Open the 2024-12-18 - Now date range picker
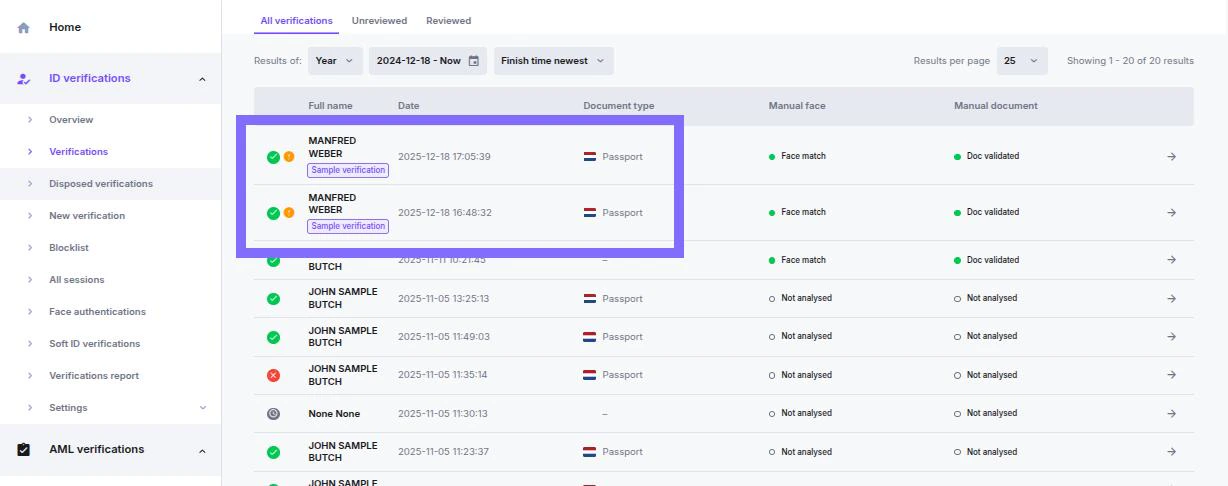 click(x=428, y=61)
